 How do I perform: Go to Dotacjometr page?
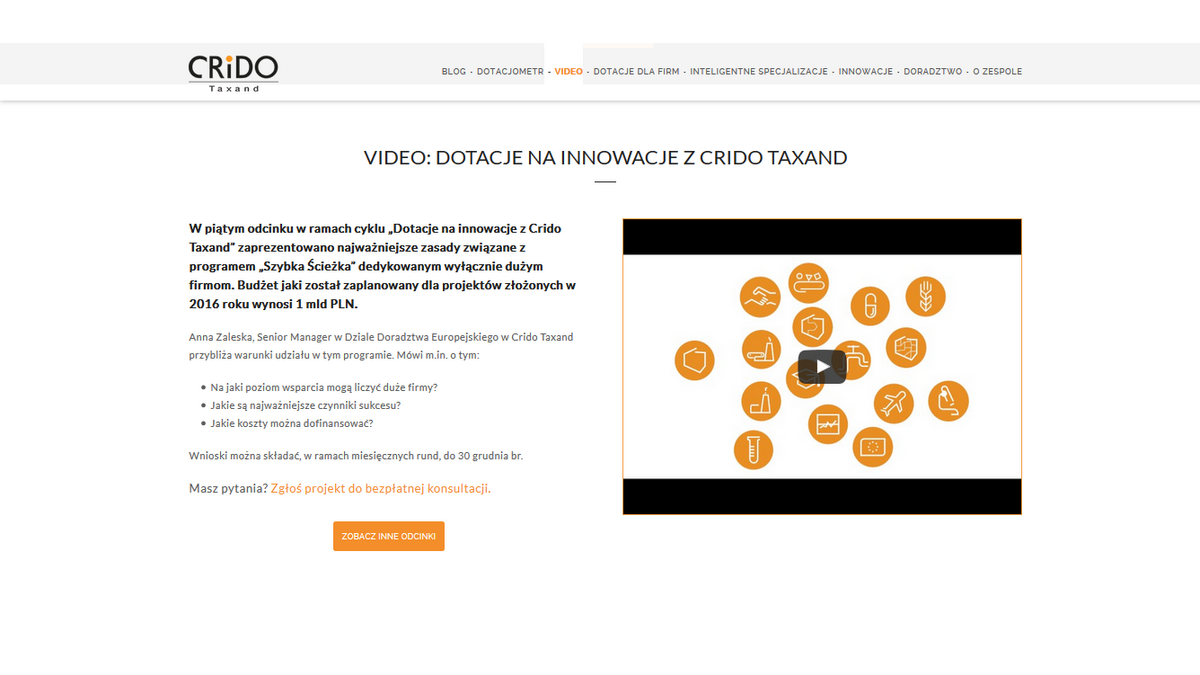pyautogui.click(x=510, y=72)
